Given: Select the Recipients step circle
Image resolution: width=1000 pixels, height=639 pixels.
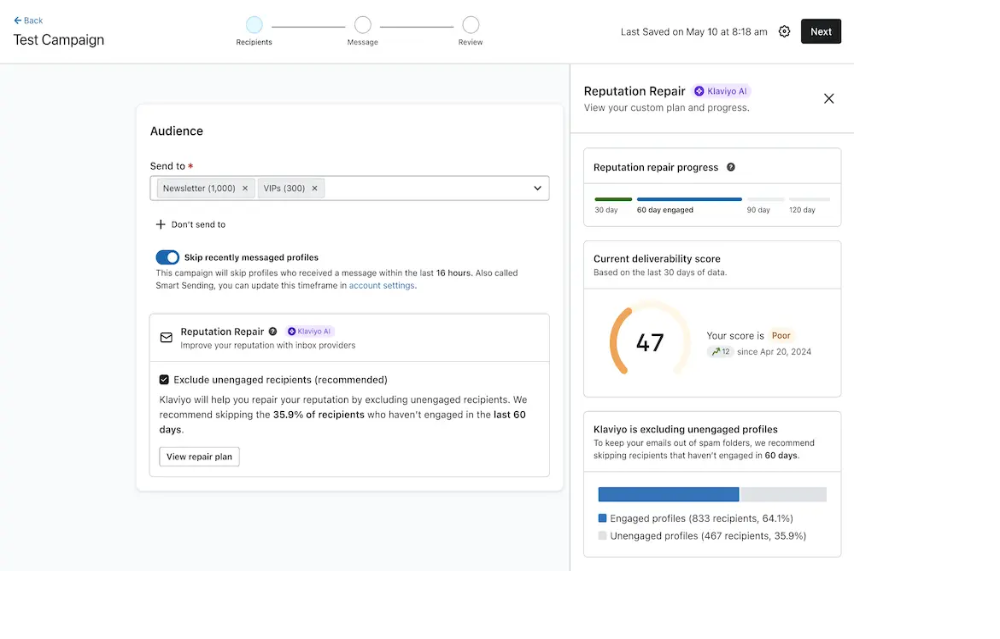Looking at the screenshot, I should point(254,25).
